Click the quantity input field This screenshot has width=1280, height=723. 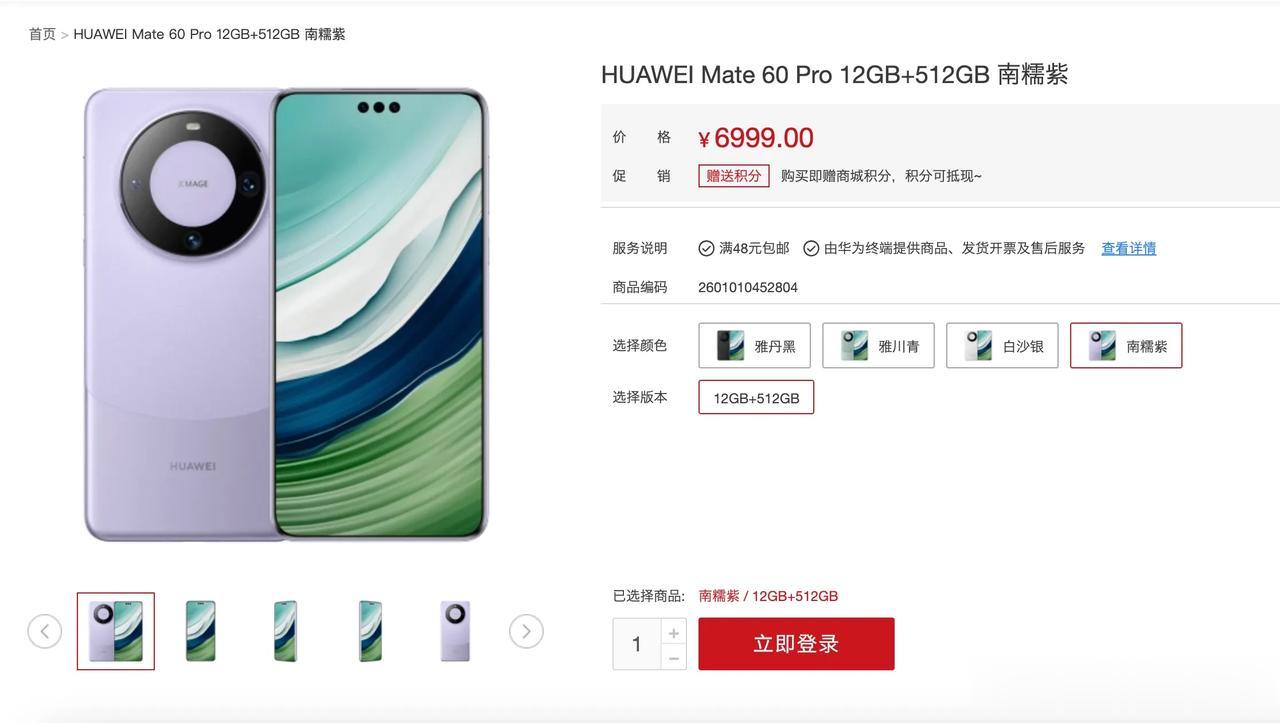pyautogui.click(x=637, y=644)
